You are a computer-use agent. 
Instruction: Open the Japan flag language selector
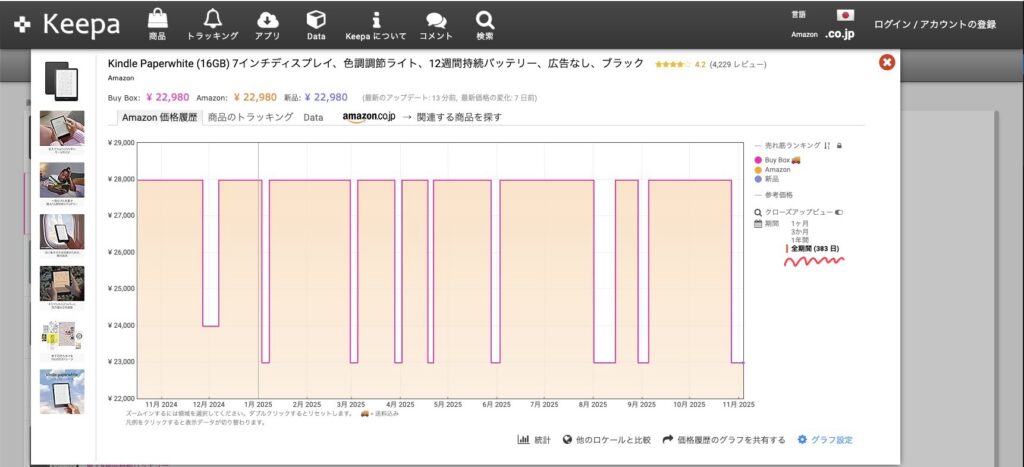tap(845, 15)
